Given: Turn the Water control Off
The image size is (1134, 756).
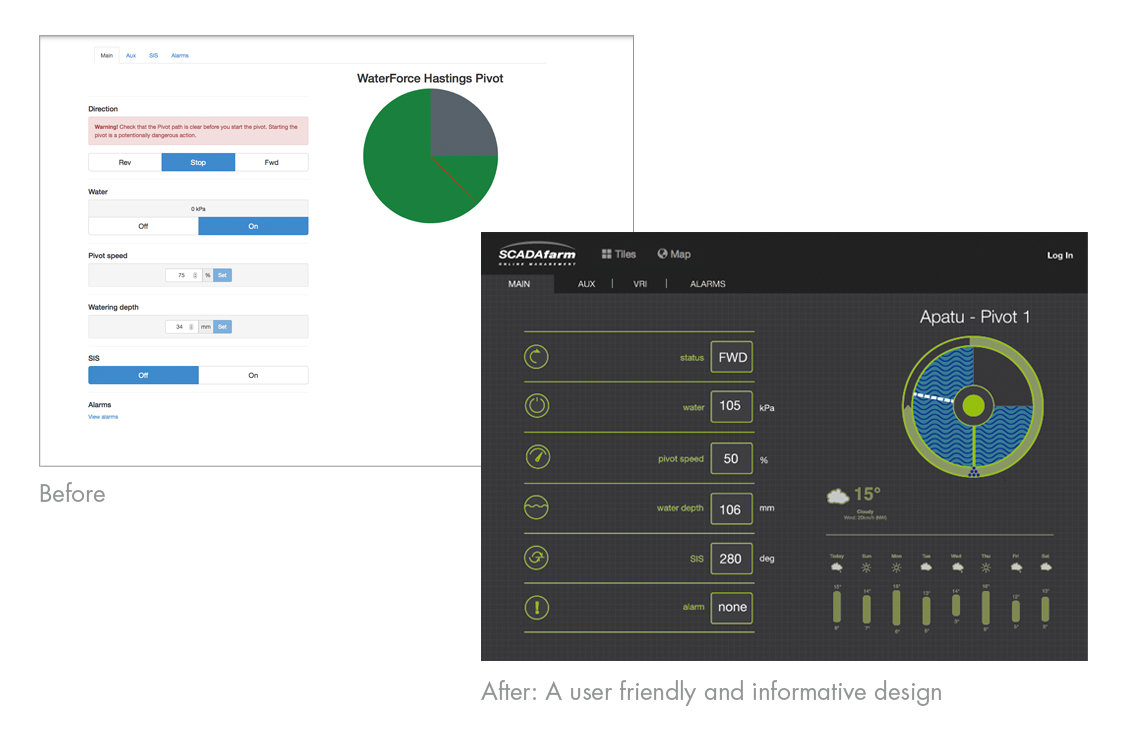Looking at the screenshot, I should pyautogui.click(x=143, y=226).
